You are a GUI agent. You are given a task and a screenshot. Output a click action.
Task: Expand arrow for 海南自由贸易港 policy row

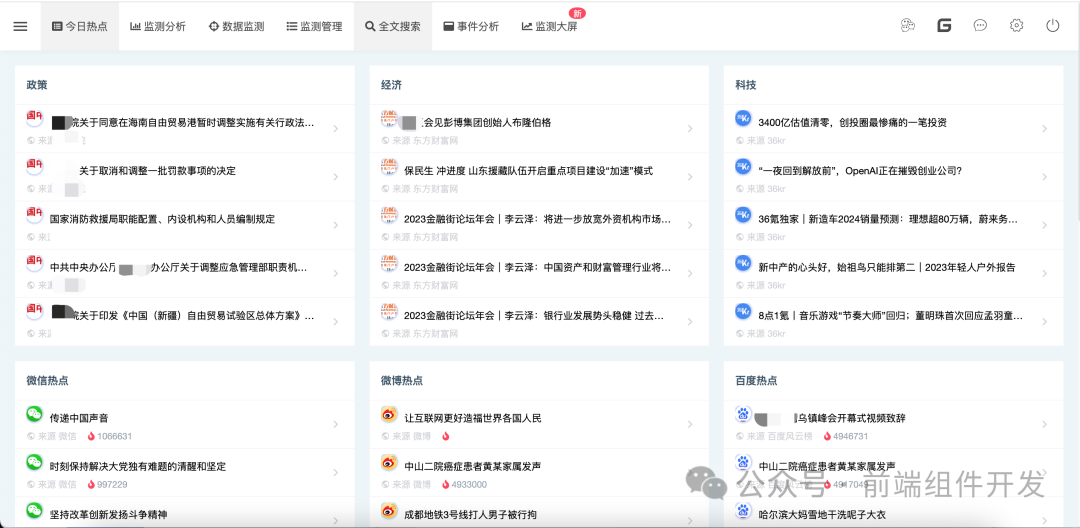coord(335,129)
